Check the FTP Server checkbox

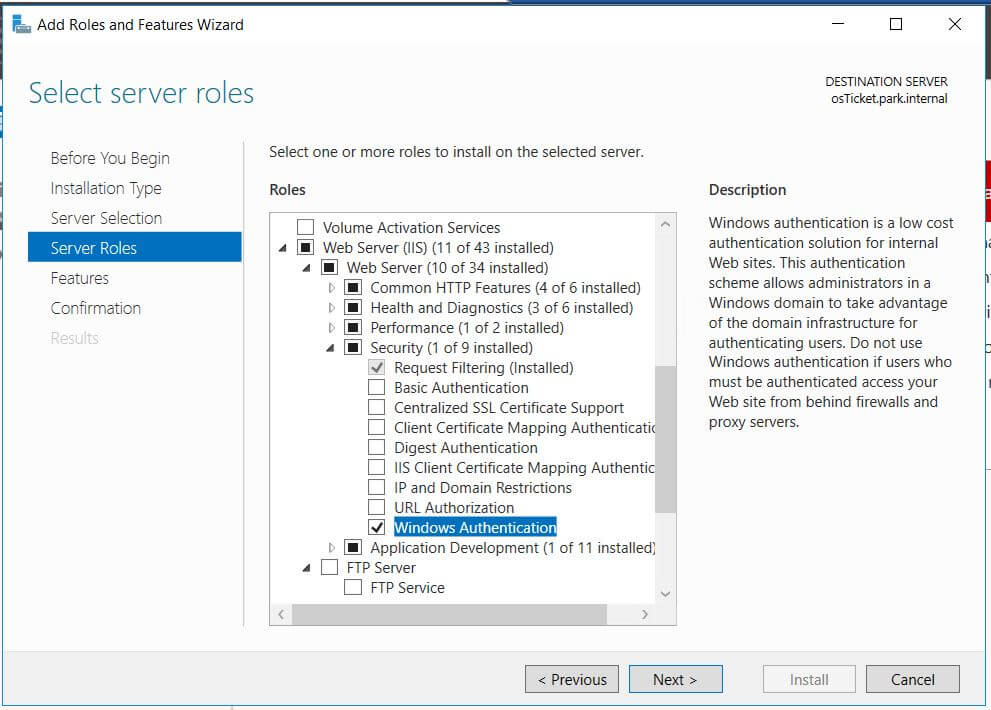pyautogui.click(x=329, y=568)
